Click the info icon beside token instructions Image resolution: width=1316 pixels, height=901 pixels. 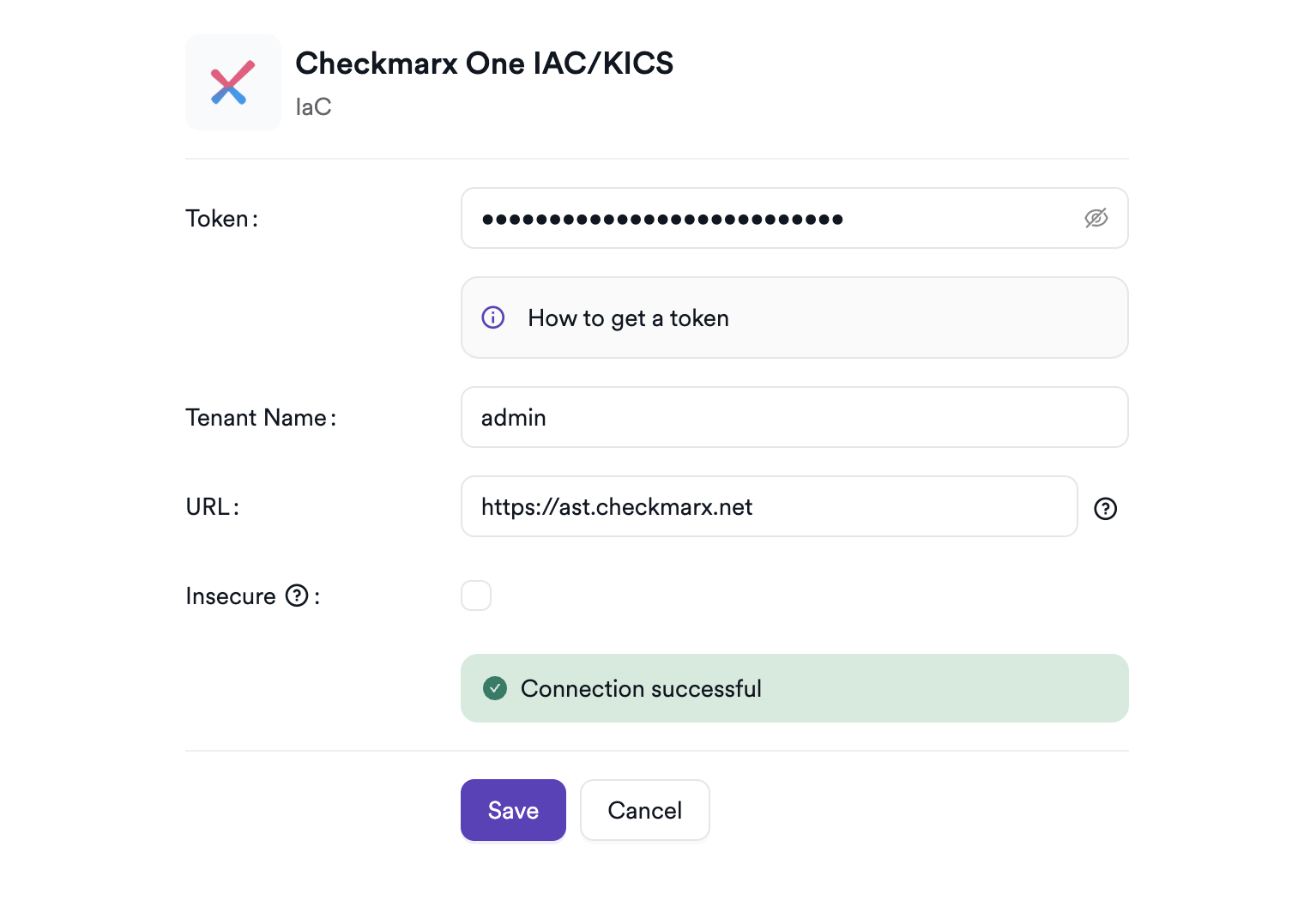(x=492, y=317)
